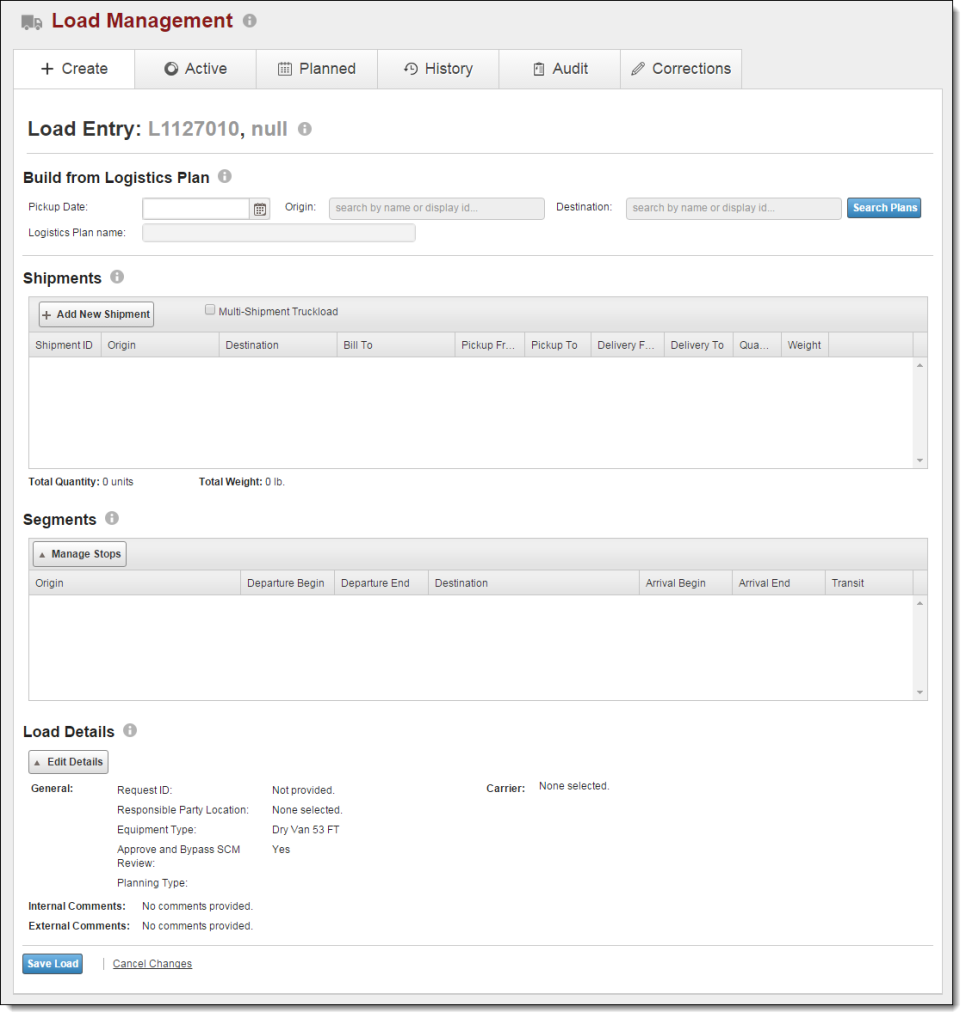Switch to the Active tab
The width and height of the screenshot is (966, 1018).
(195, 69)
